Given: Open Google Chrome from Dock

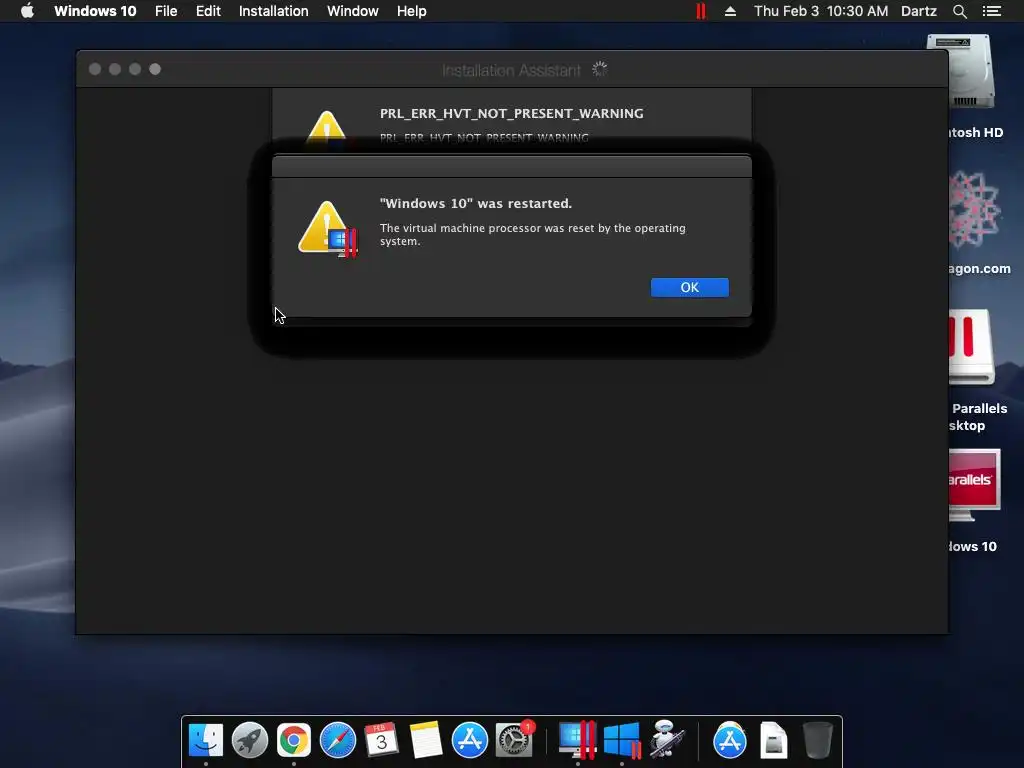Looking at the screenshot, I should pos(293,740).
